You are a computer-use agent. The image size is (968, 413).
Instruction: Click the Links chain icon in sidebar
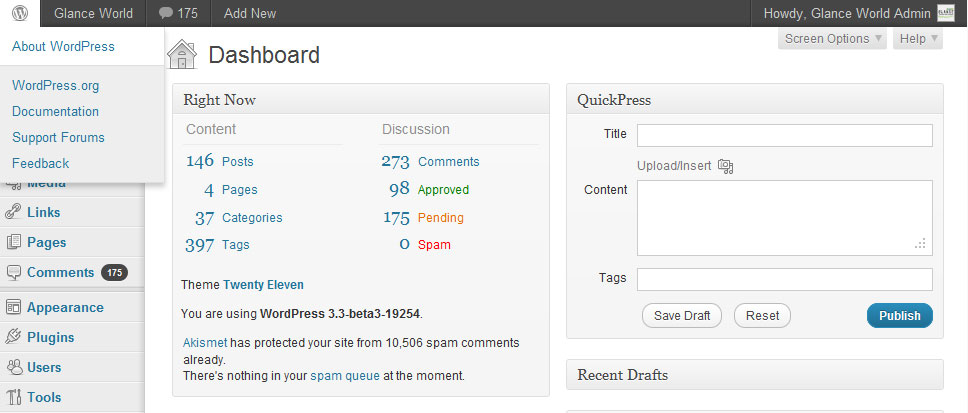(13, 212)
